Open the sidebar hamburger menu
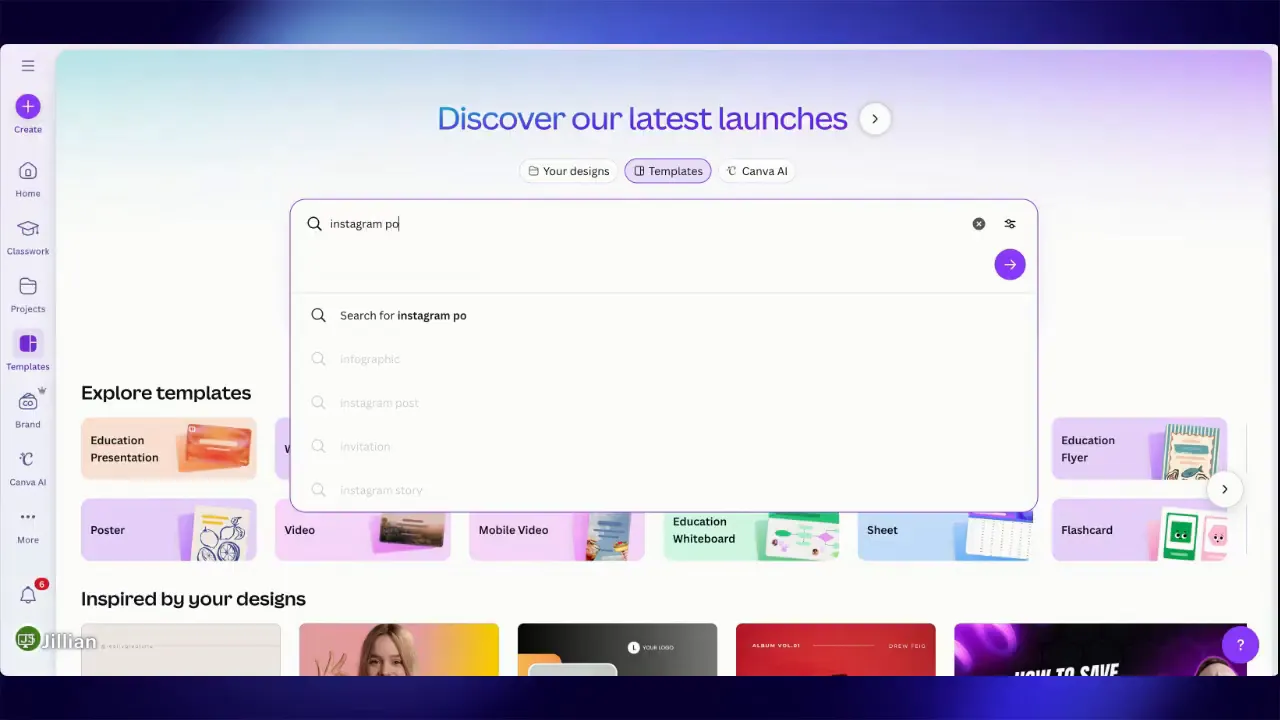Image resolution: width=1280 pixels, height=720 pixels. [27, 65]
